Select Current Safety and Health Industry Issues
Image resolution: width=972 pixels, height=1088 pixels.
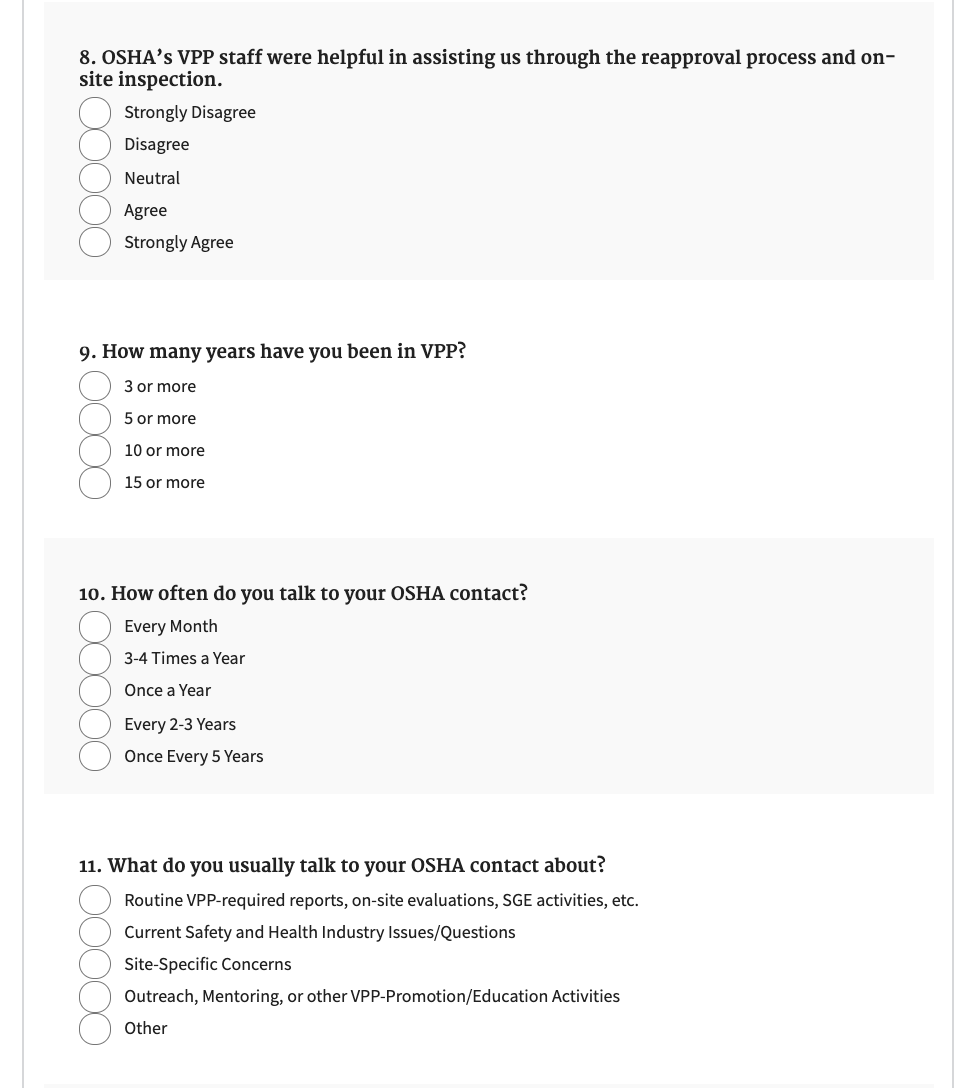point(95,932)
